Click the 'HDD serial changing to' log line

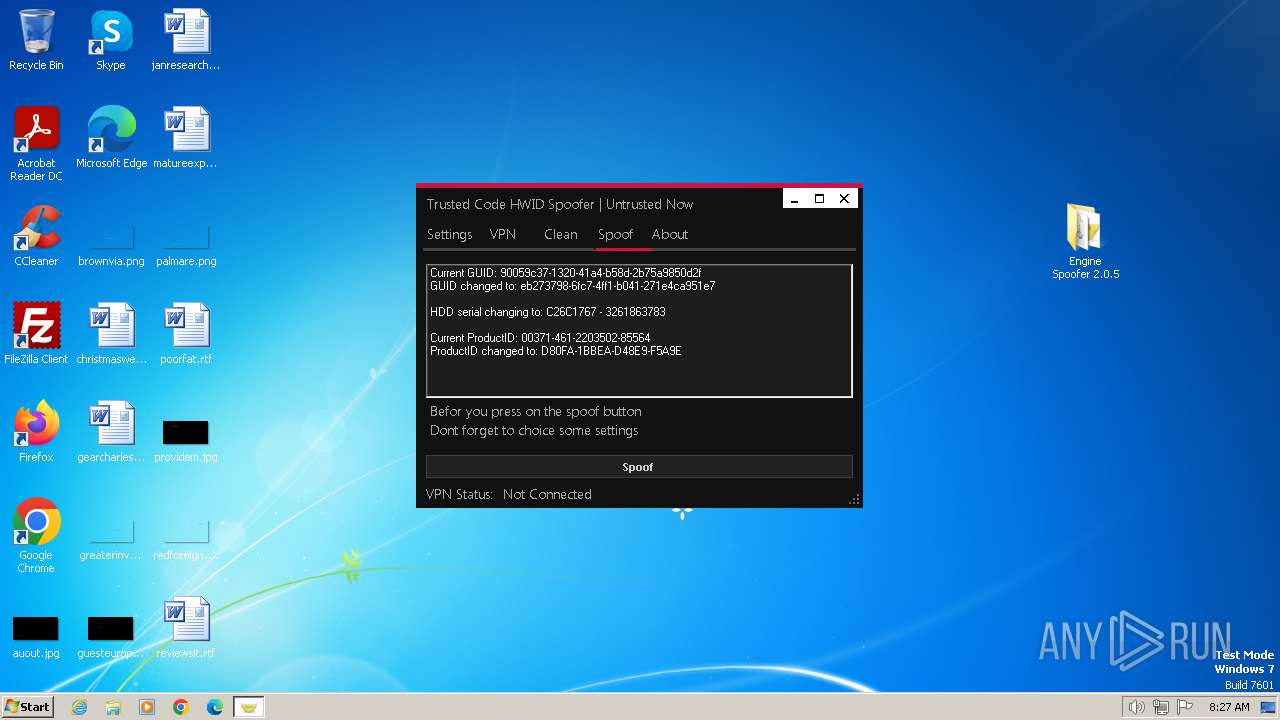[x=548, y=312]
